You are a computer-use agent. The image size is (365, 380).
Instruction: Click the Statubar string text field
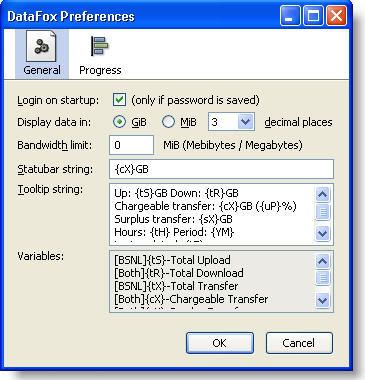(221, 169)
